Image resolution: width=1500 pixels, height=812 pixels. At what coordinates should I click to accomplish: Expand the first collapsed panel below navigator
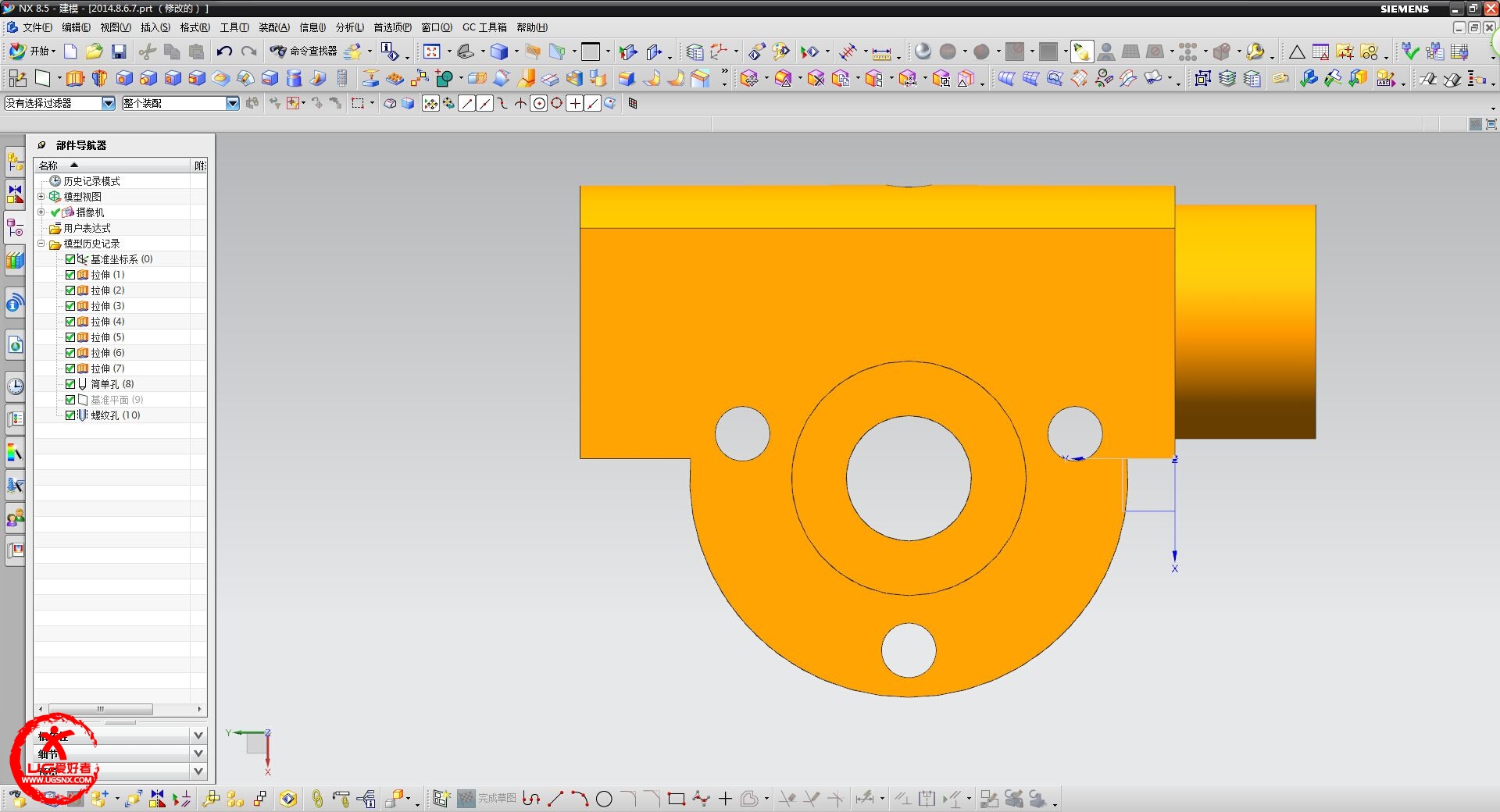(x=198, y=735)
